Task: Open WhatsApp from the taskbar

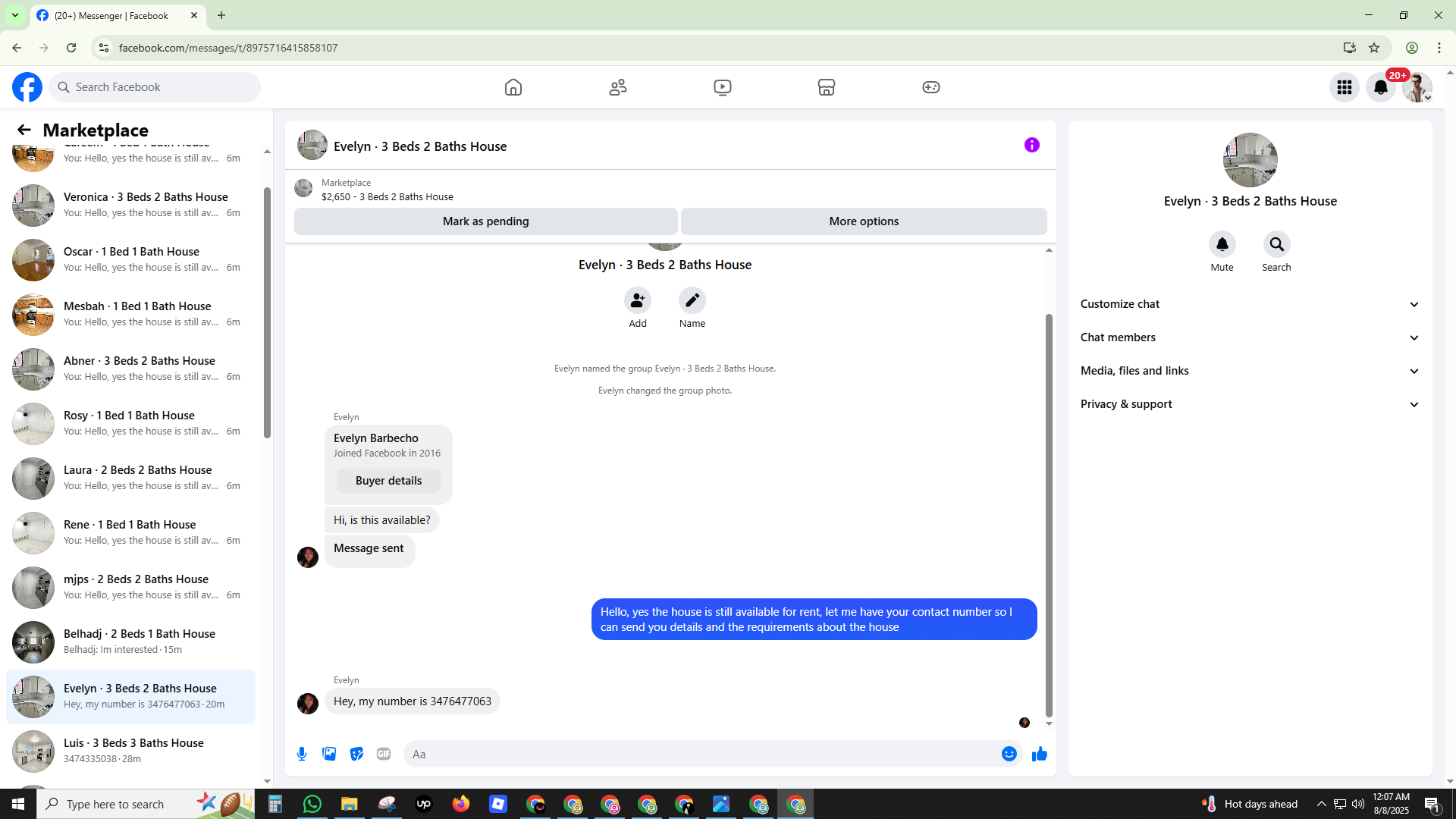Action: click(312, 804)
